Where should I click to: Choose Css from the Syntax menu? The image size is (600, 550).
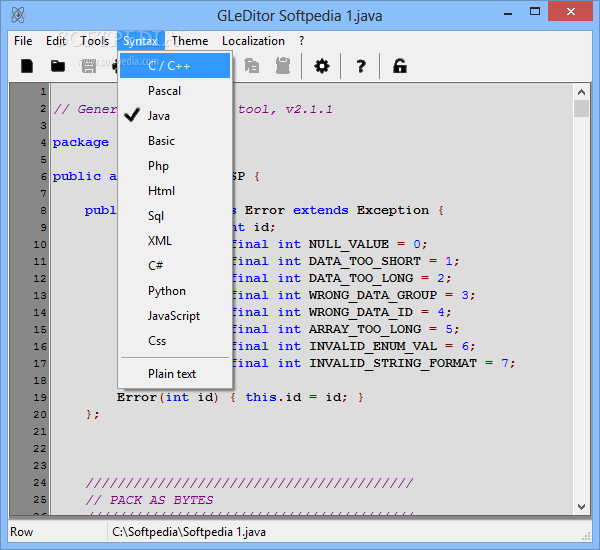pyautogui.click(x=175, y=341)
